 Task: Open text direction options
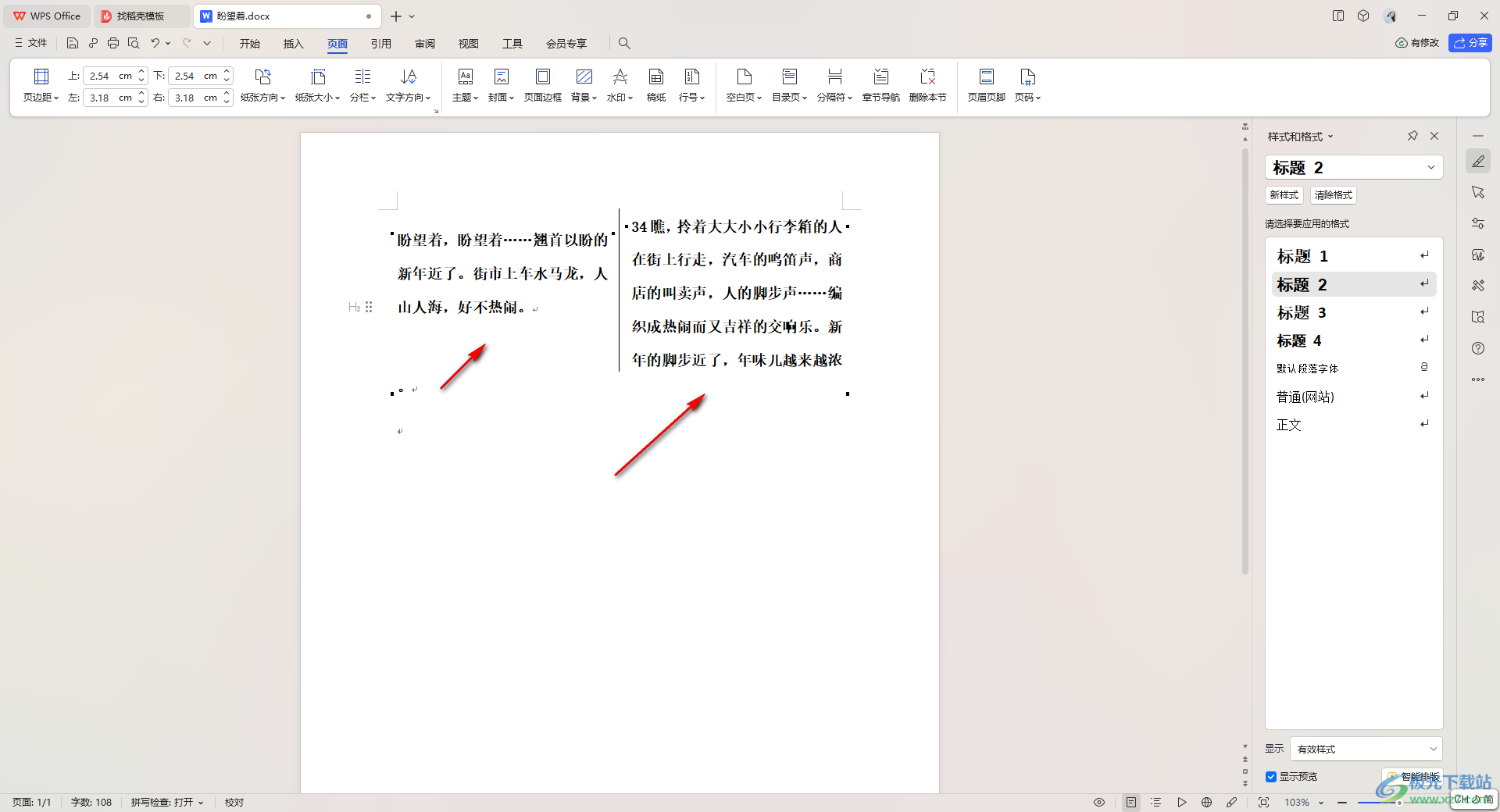tap(408, 85)
